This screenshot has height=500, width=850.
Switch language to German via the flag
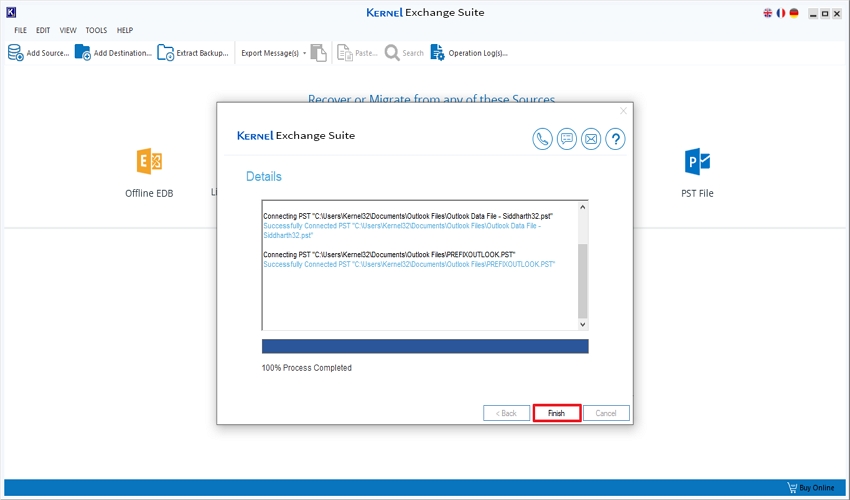coord(794,13)
